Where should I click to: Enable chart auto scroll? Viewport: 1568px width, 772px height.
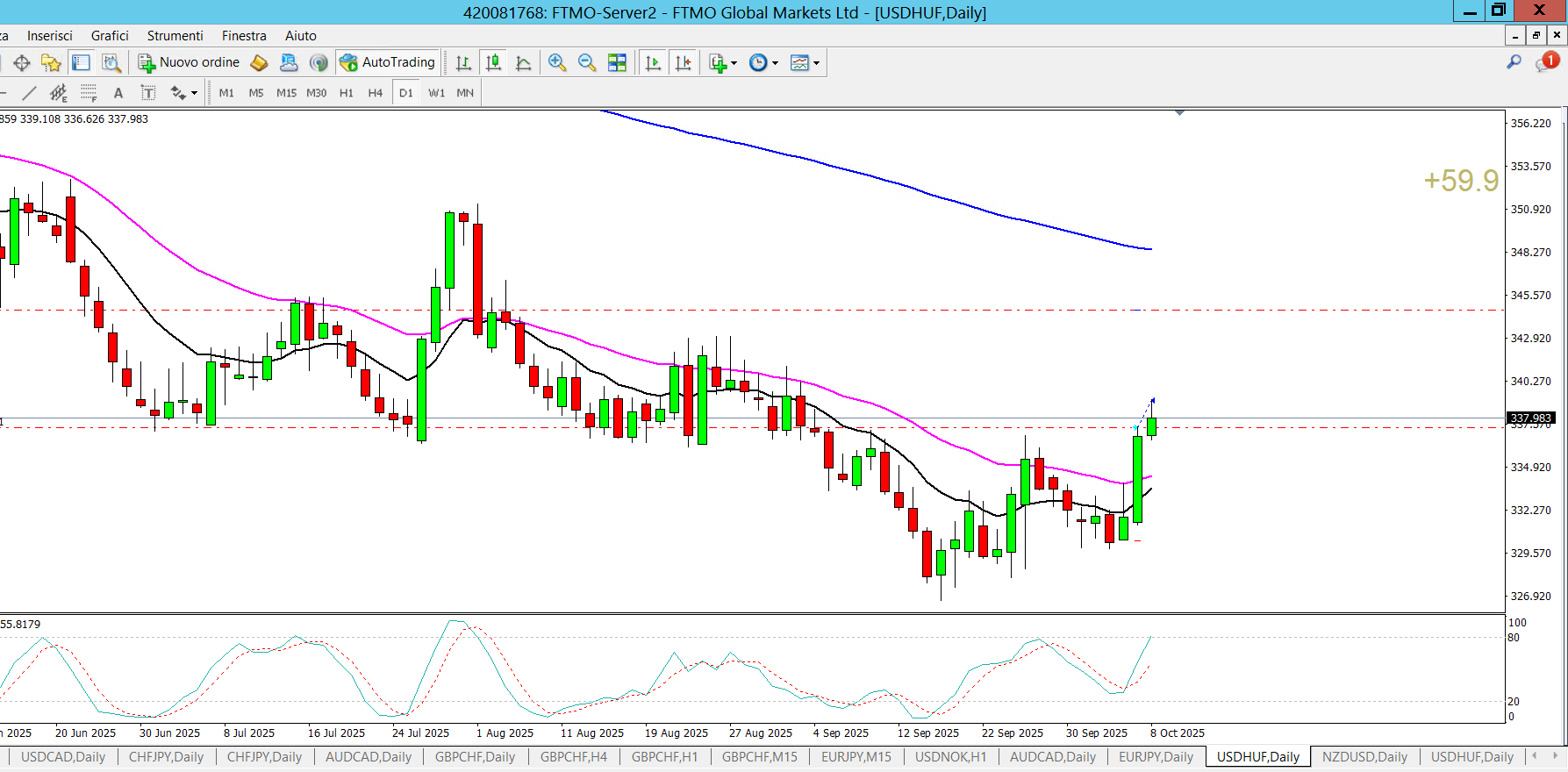653,62
